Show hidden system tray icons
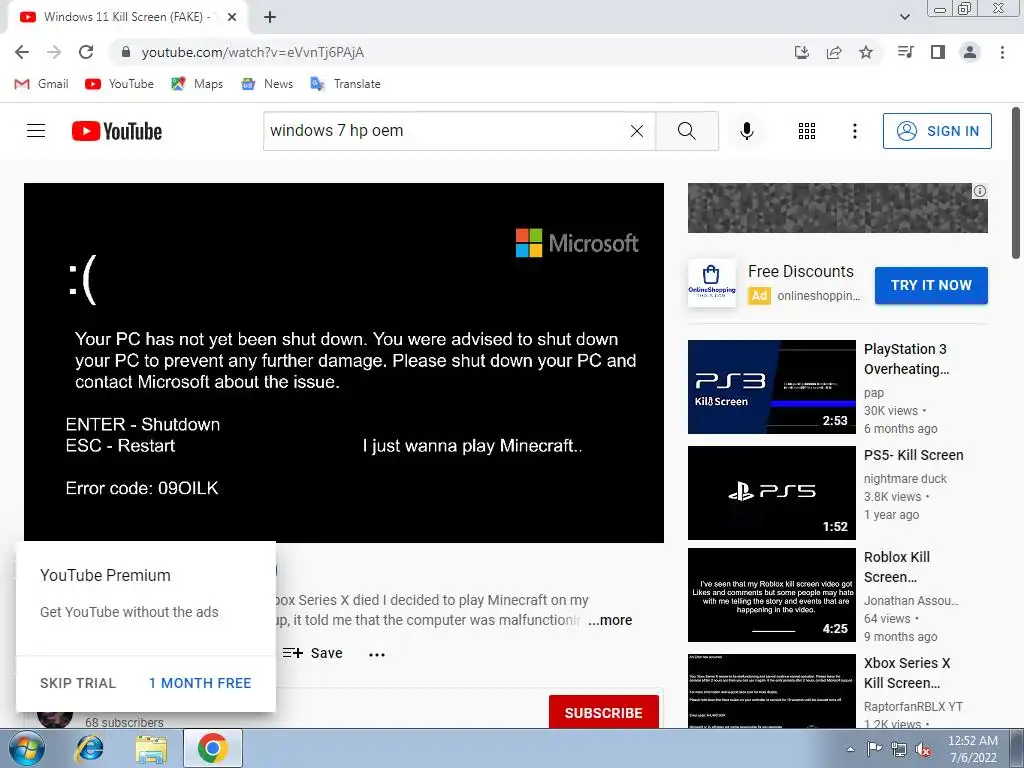 coord(850,749)
